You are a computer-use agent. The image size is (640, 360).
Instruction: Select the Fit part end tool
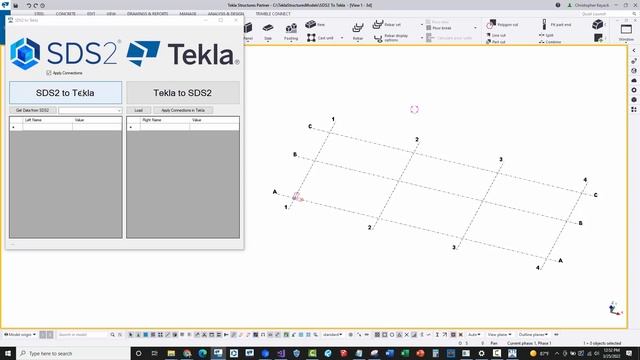pos(557,24)
